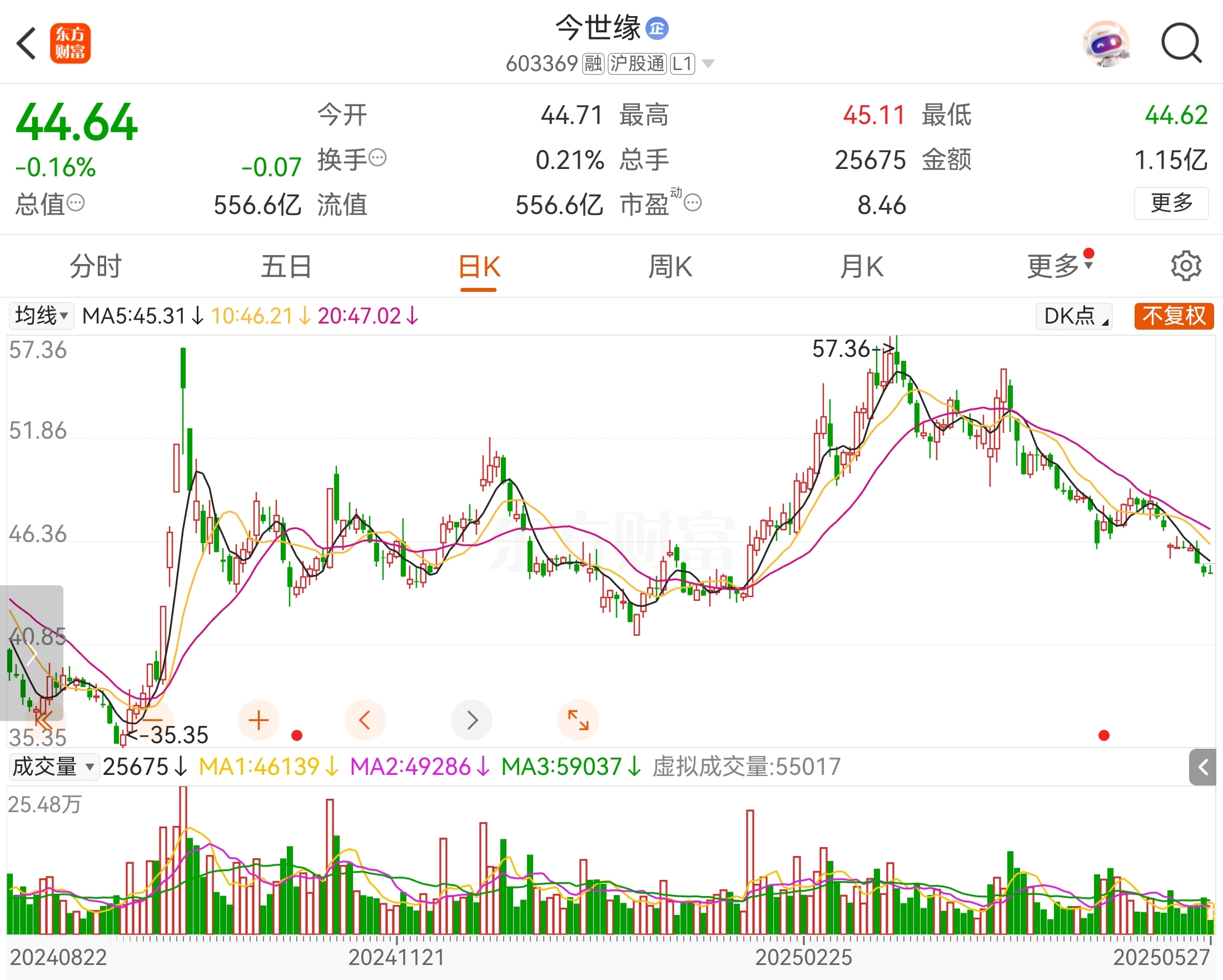1223x980 pixels.
Task: Tap the search magnifier icon
Action: [x=1181, y=43]
